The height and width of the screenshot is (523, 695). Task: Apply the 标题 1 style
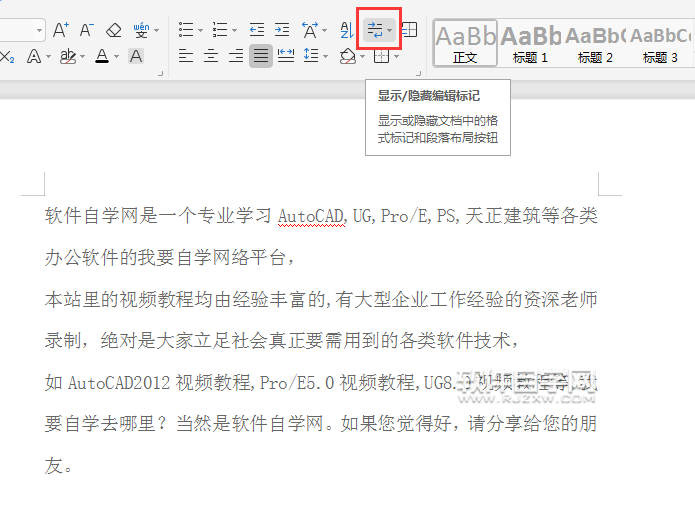pyautogui.click(x=530, y=43)
